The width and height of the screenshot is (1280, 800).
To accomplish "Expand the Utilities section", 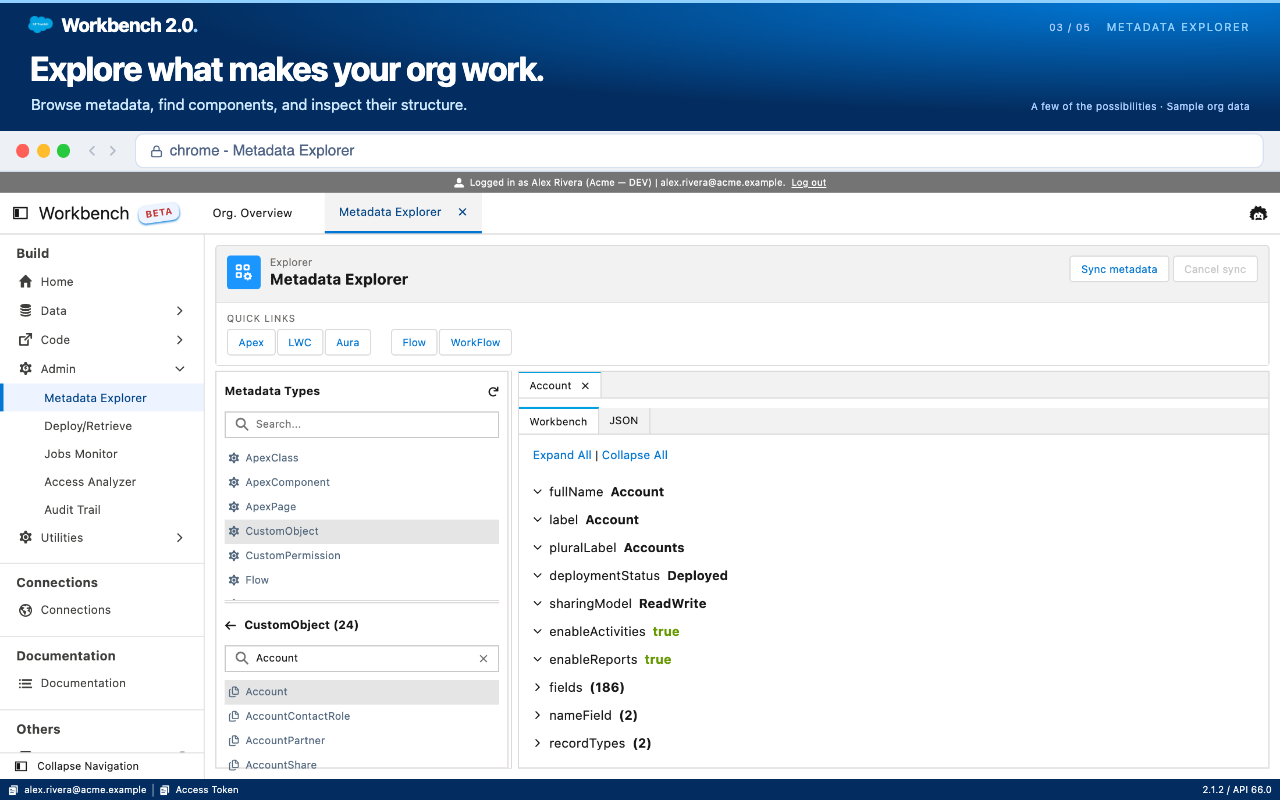I will click(x=102, y=538).
